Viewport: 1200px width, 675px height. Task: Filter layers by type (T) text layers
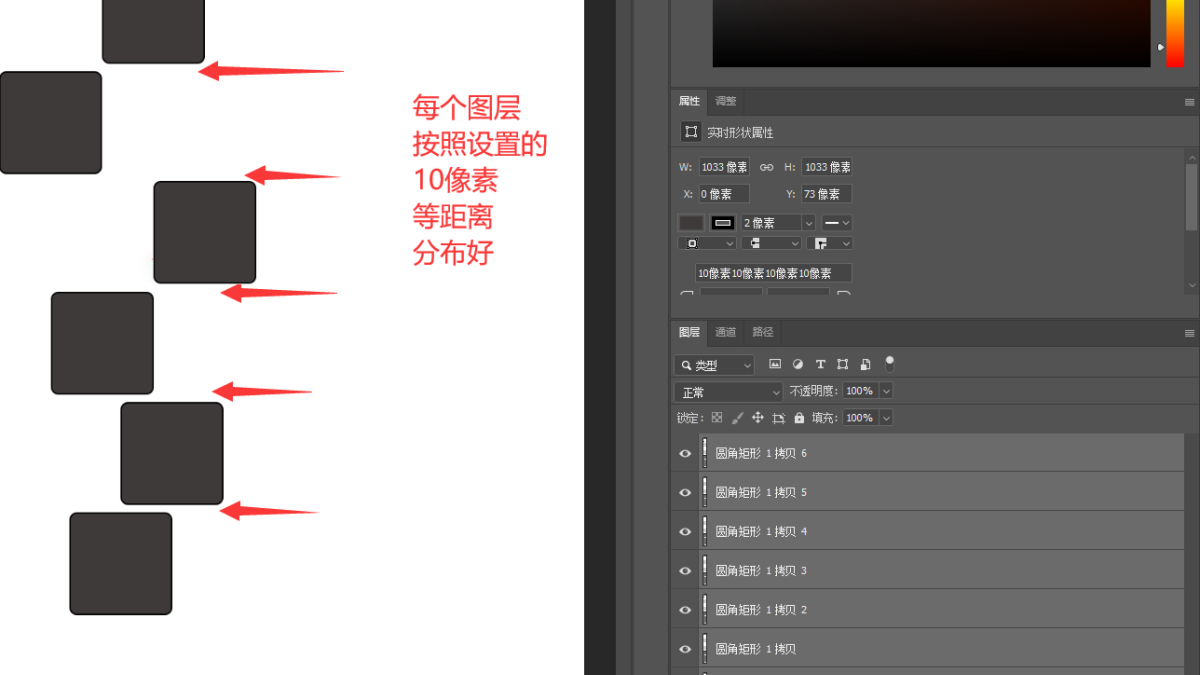820,365
